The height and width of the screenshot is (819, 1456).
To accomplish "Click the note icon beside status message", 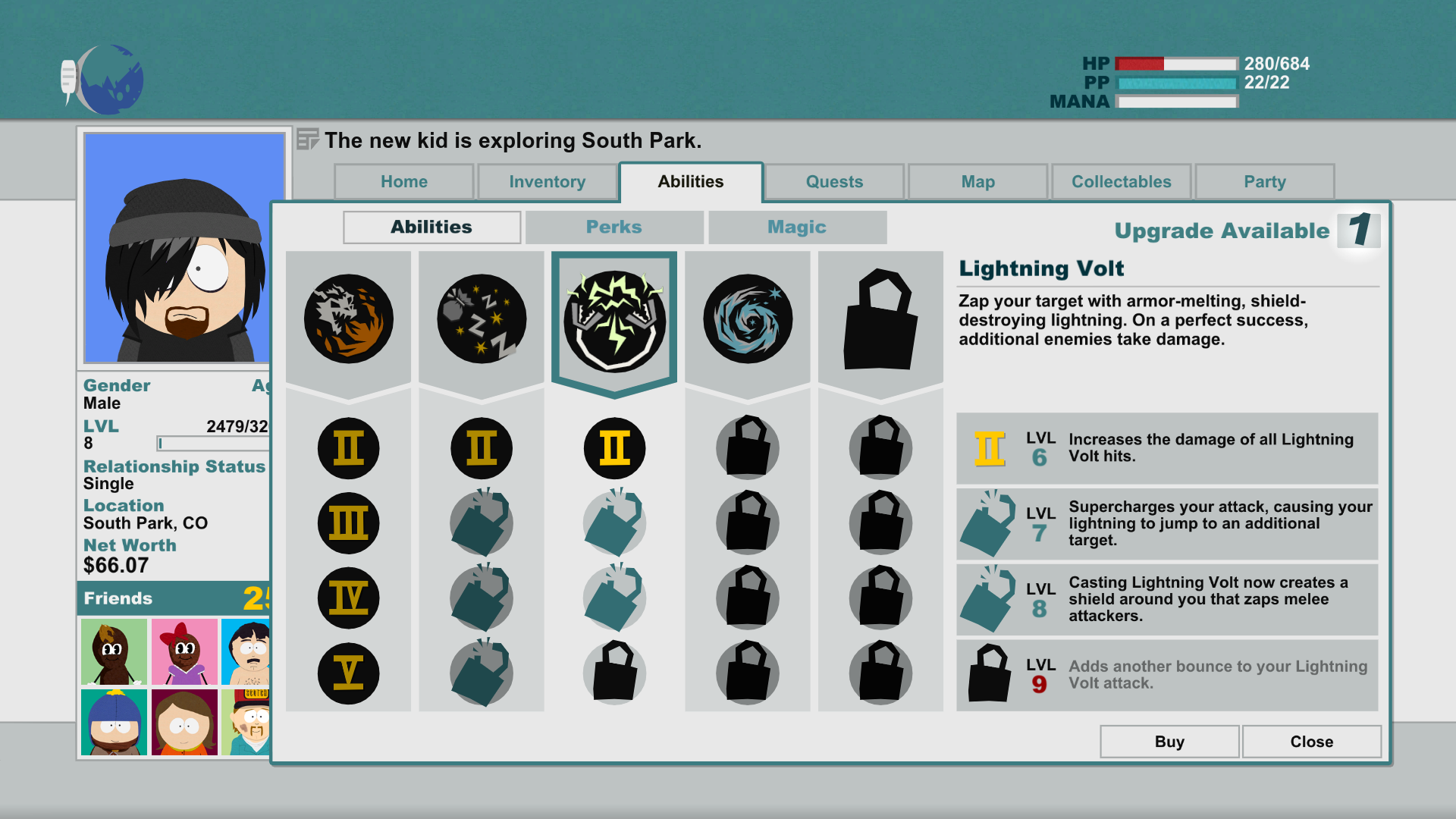I will pyautogui.click(x=307, y=140).
